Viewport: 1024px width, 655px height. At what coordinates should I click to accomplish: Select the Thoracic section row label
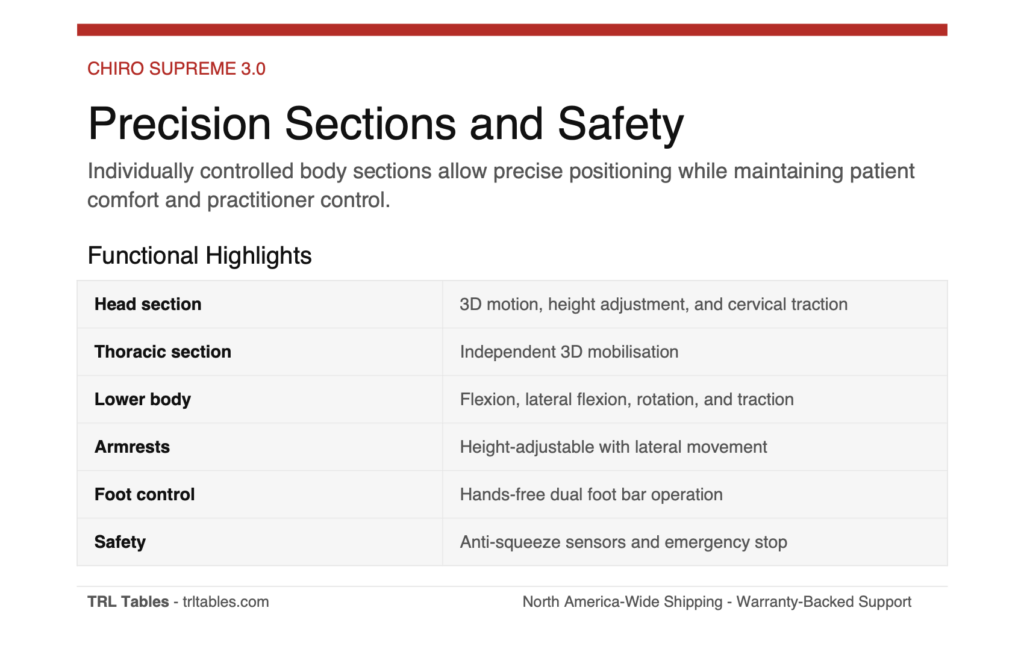[x=162, y=352]
